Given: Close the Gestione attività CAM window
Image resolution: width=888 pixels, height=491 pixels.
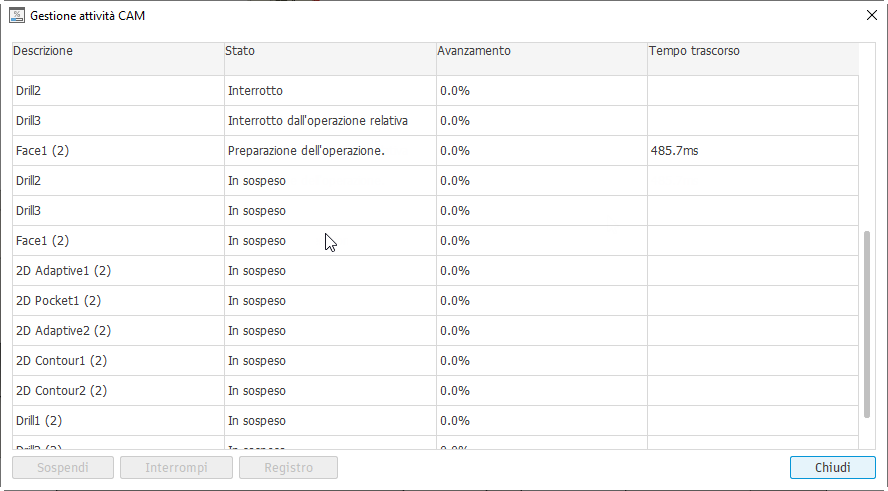Looking at the screenshot, I should (869, 16).
